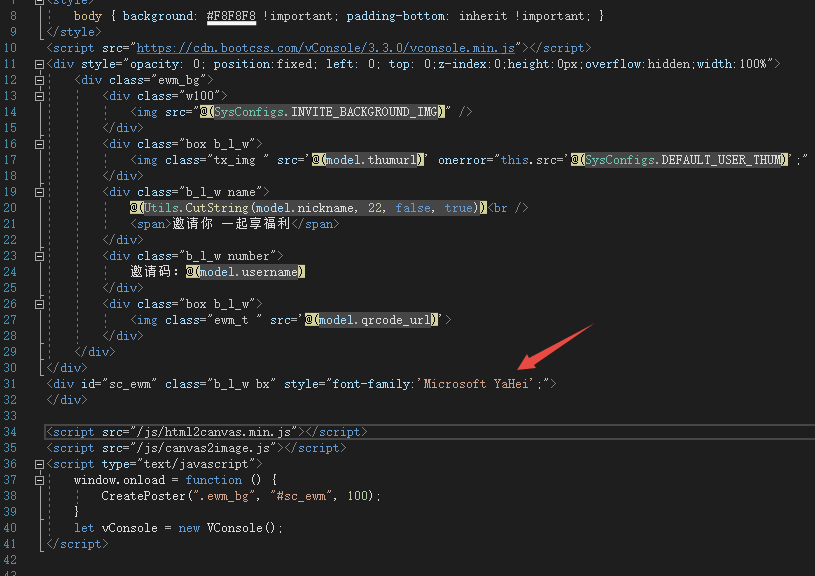Screen dimensions: 815x576
Task: Click window.onload on line 37
Action: point(120,480)
